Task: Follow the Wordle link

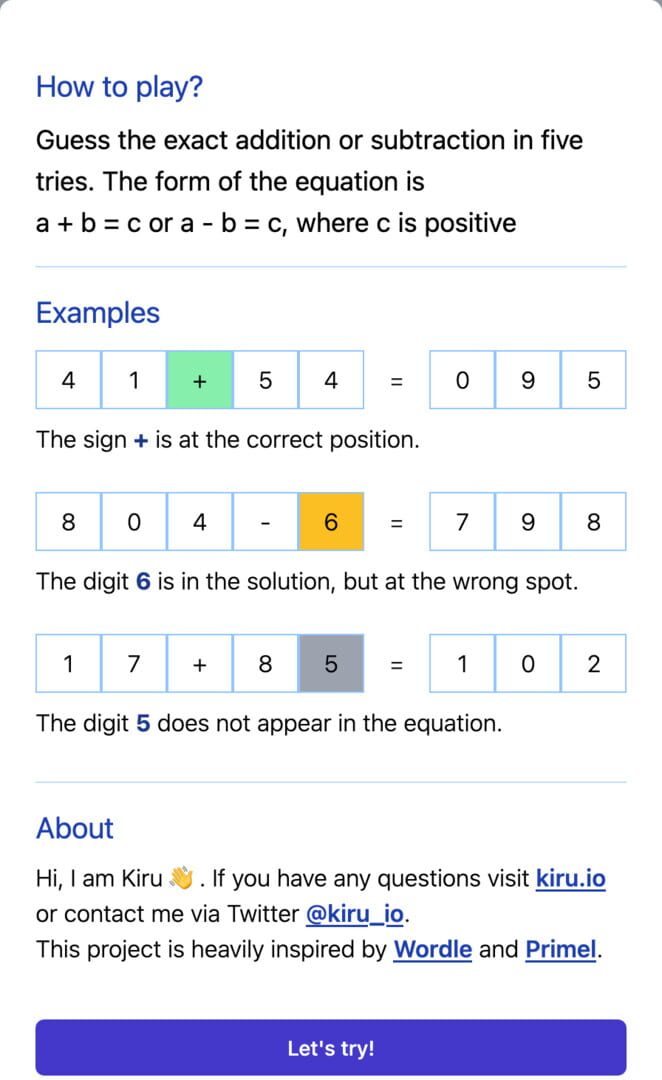Action: click(432, 949)
